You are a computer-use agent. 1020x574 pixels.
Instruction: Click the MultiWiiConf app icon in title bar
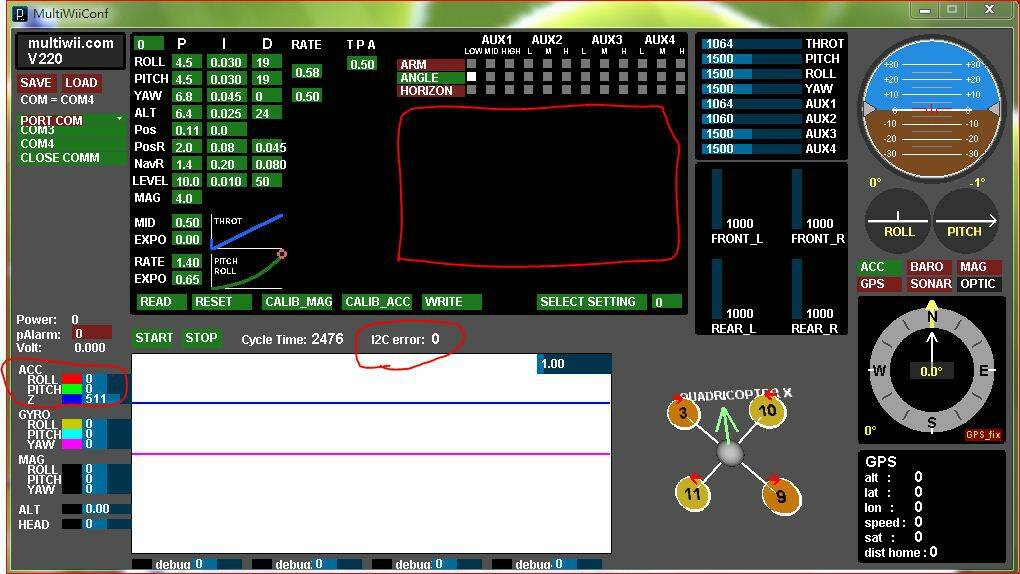click(19, 14)
